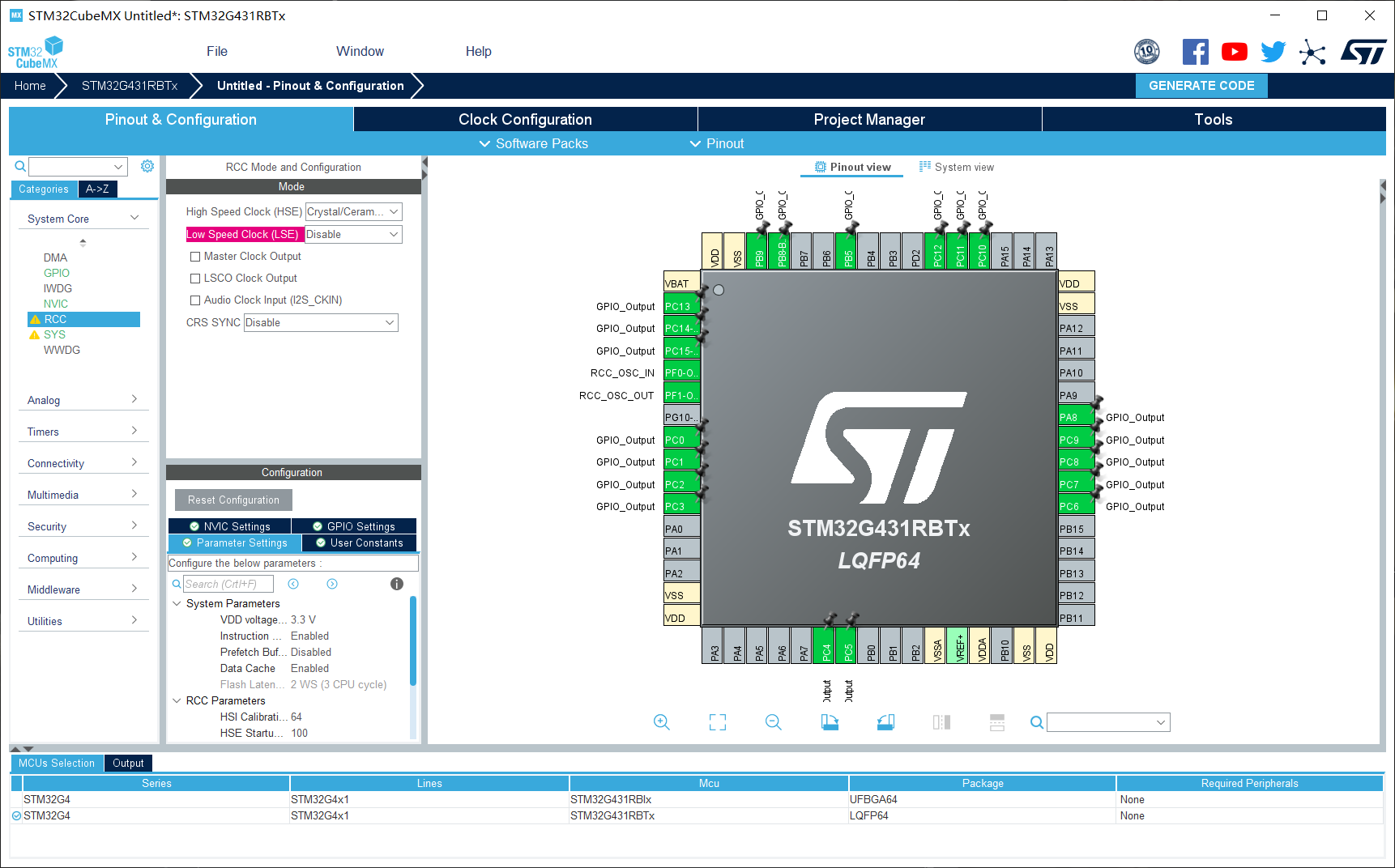Viewport: 1395px width, 868px height.
Task: Click the parameter list vertical scrollbar
Action: (x=413, y=641)
